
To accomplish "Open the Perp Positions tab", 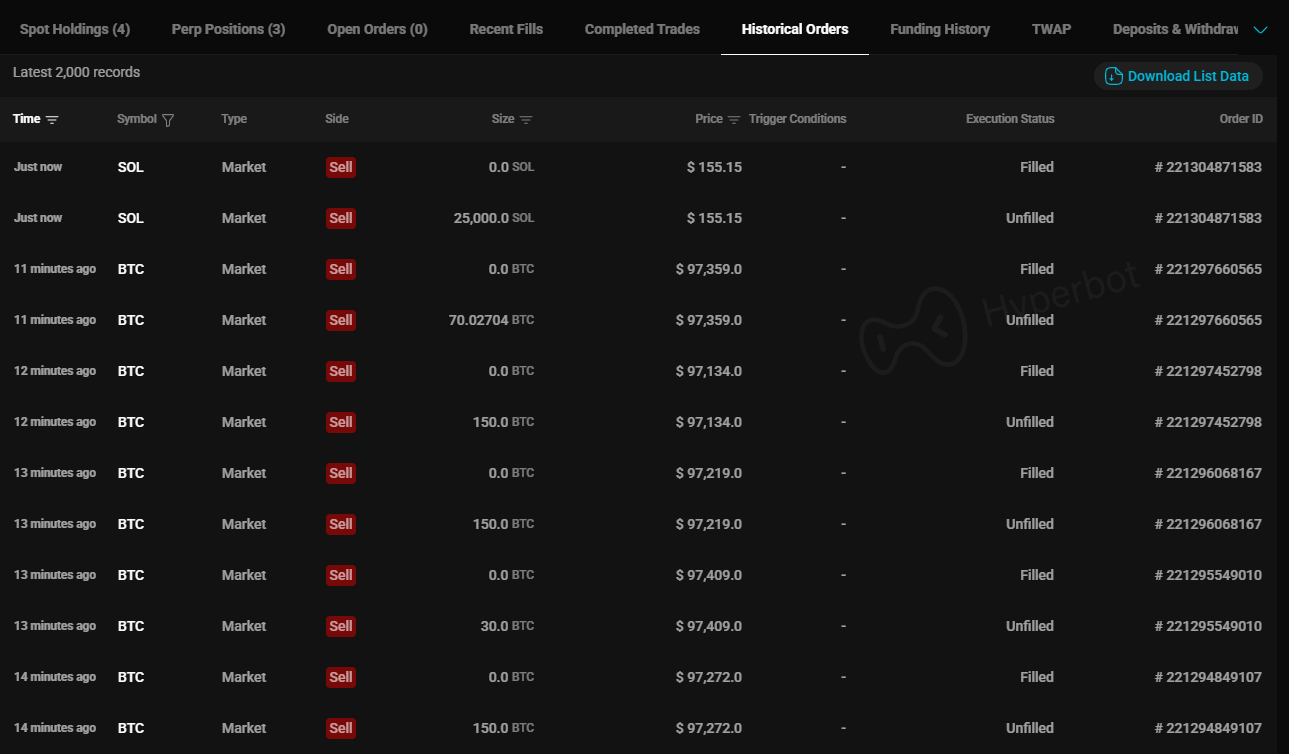I will pyautogui.click(x=228, y=29).
